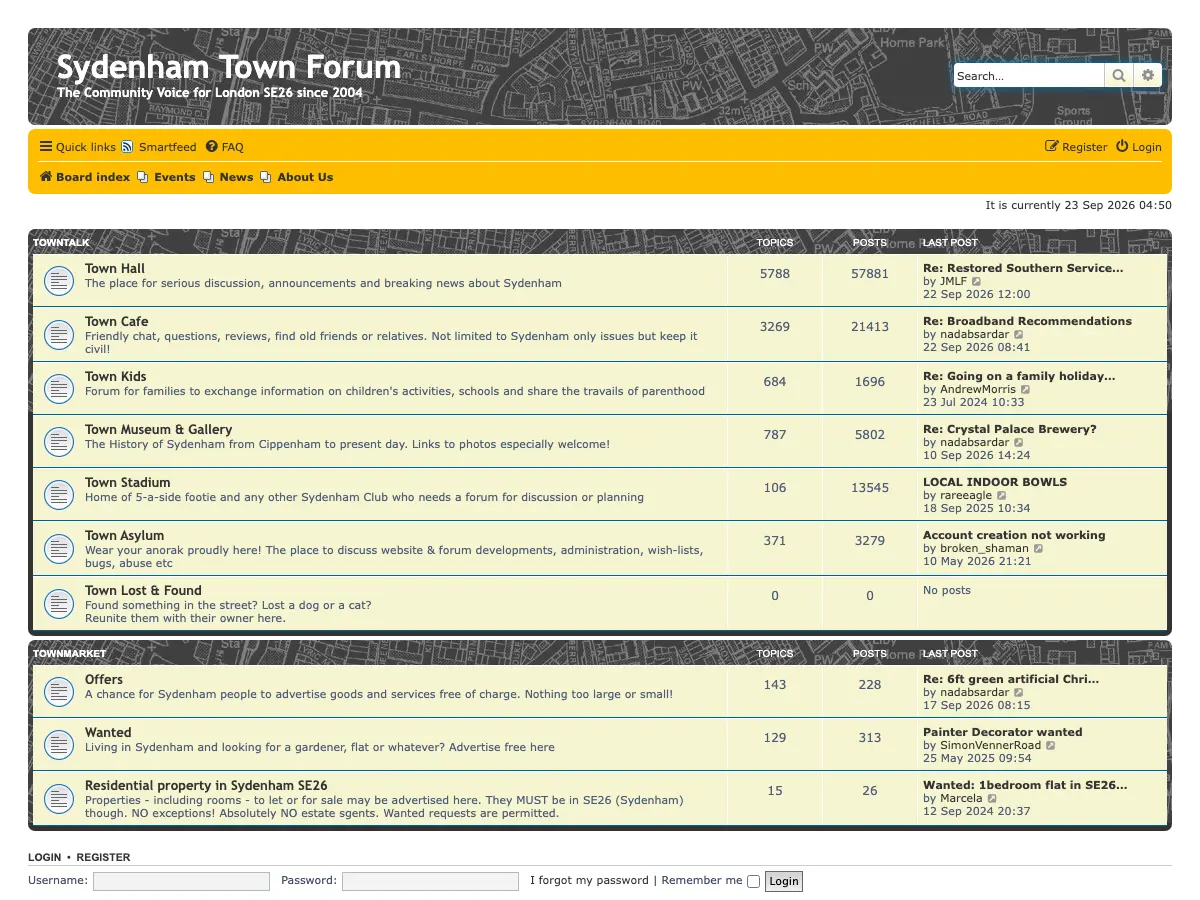Go to Board index
The width and height of the screenshot is (1200, 900).
pyautogui.click(x=85, y=177)
